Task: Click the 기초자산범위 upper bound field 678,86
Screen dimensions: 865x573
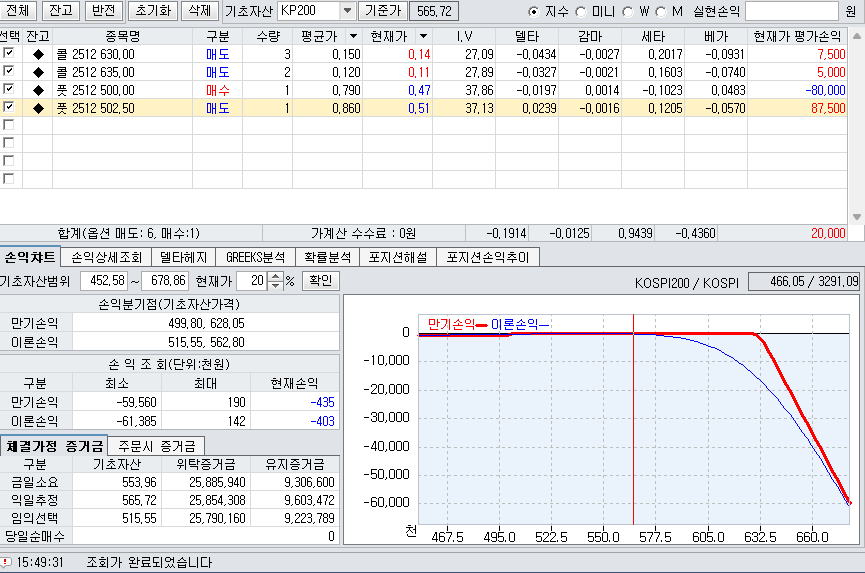Action: pyautogui.click(x=165, y=281)
